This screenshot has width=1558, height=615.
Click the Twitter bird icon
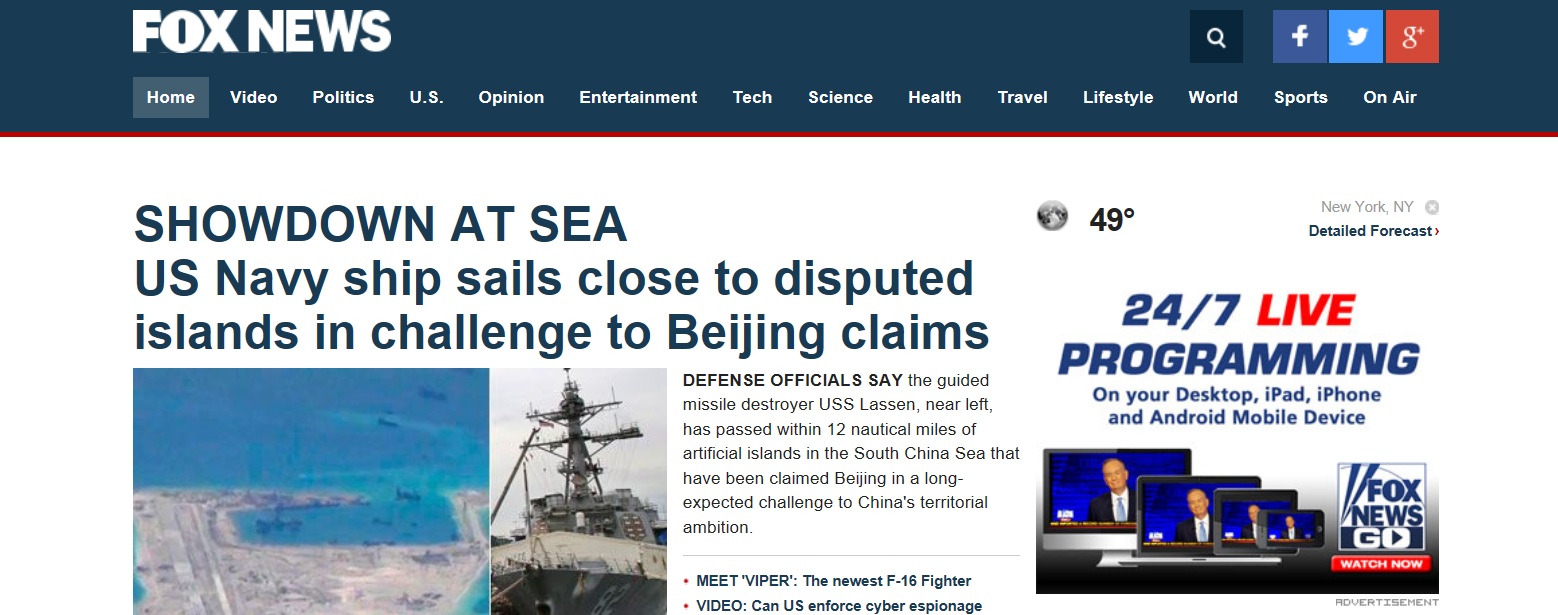coord(1356,37)
